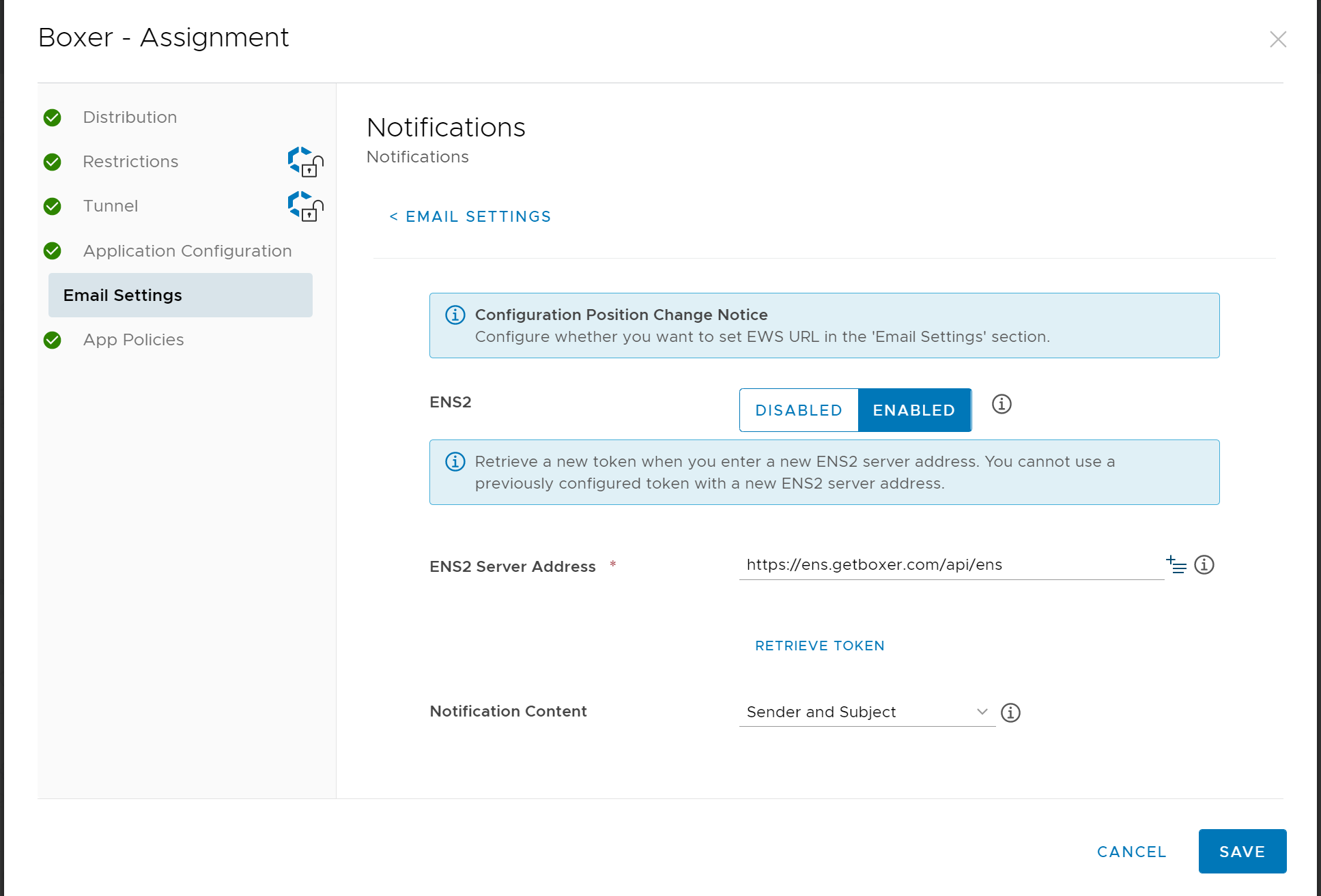The width and height of the screenshot is (1321, 896).
Task: Click the info icon next to ENS2 toggle
Action: pos(1002,404)
